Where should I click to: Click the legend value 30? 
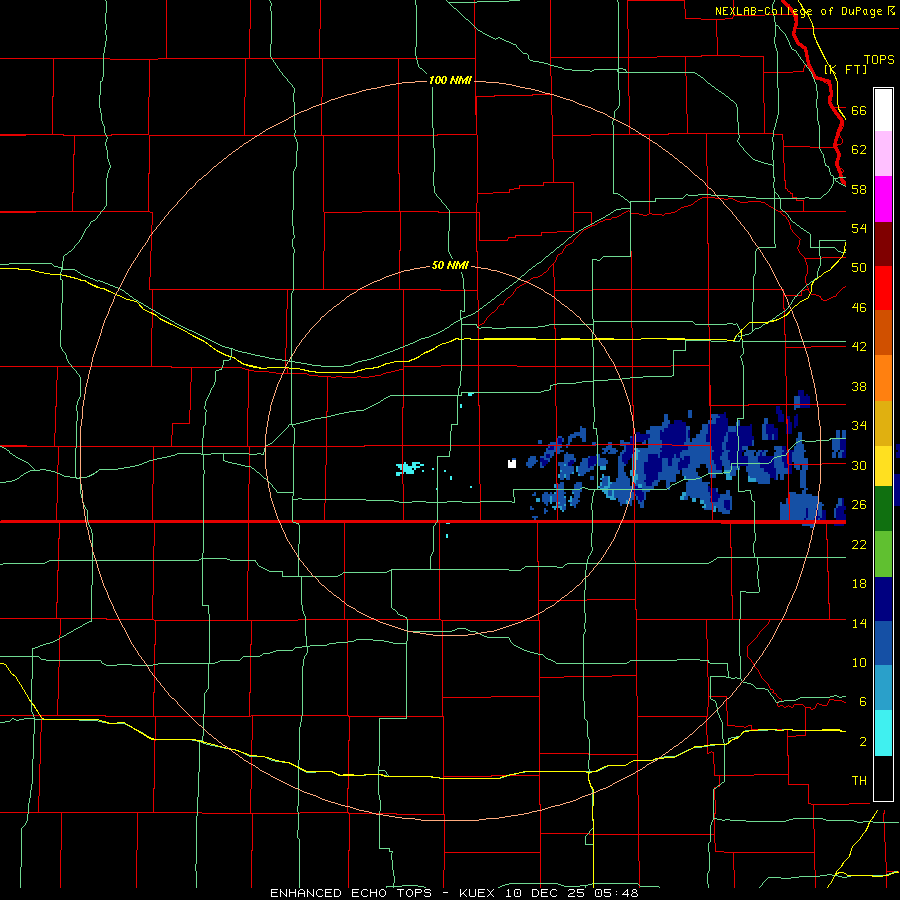(x=859, y=465)
